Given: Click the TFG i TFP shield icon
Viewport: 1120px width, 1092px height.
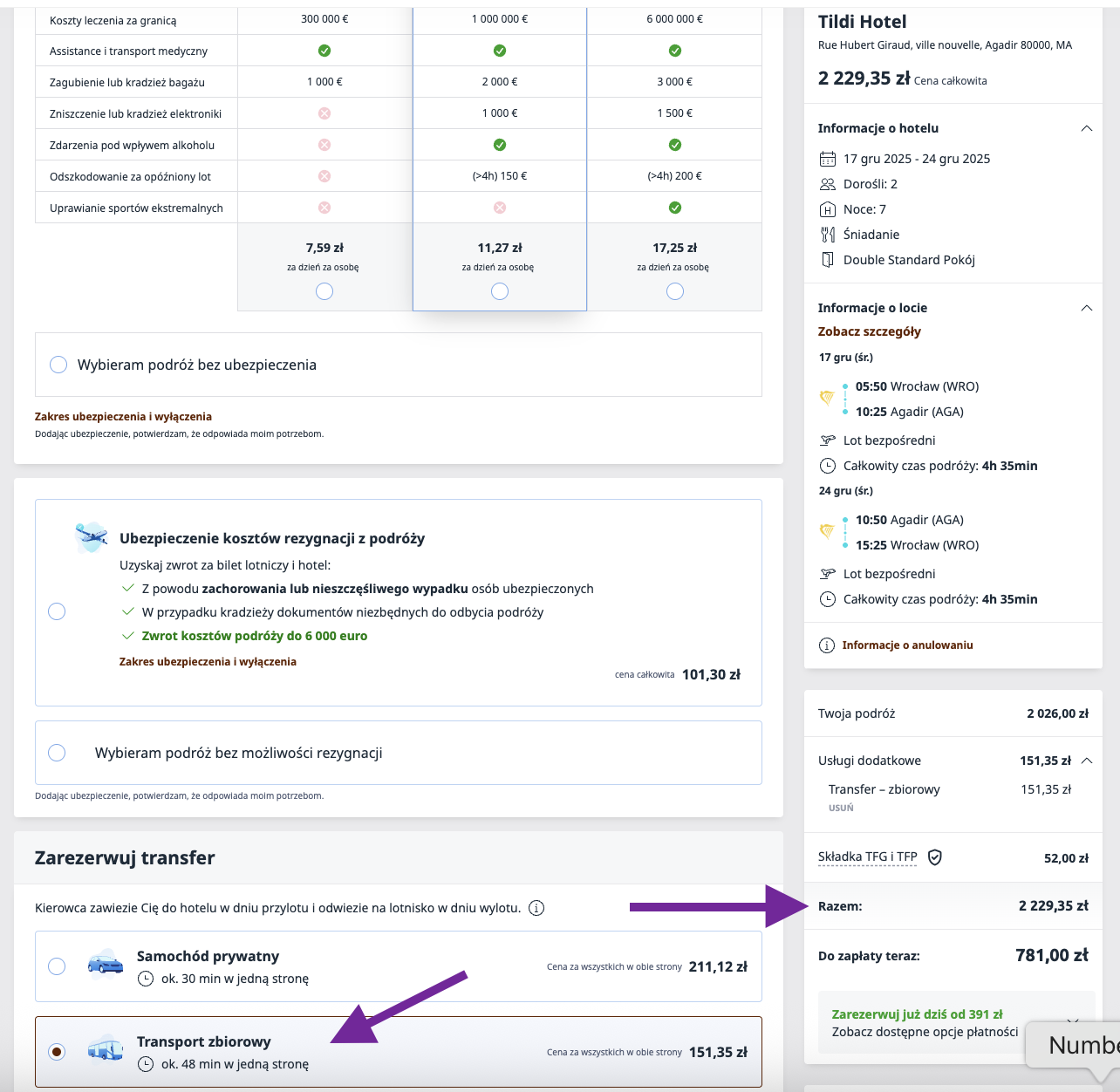Looking at the screenshot, I should (x=935, y=857).
